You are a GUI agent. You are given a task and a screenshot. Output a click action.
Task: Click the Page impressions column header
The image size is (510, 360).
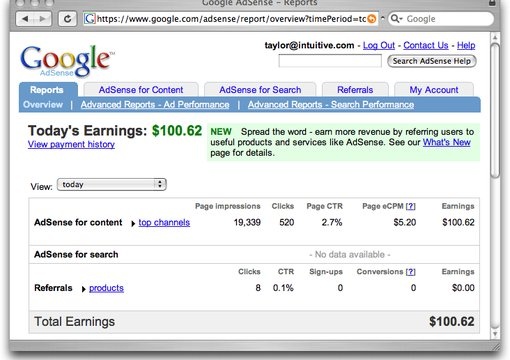click(228, 206)
